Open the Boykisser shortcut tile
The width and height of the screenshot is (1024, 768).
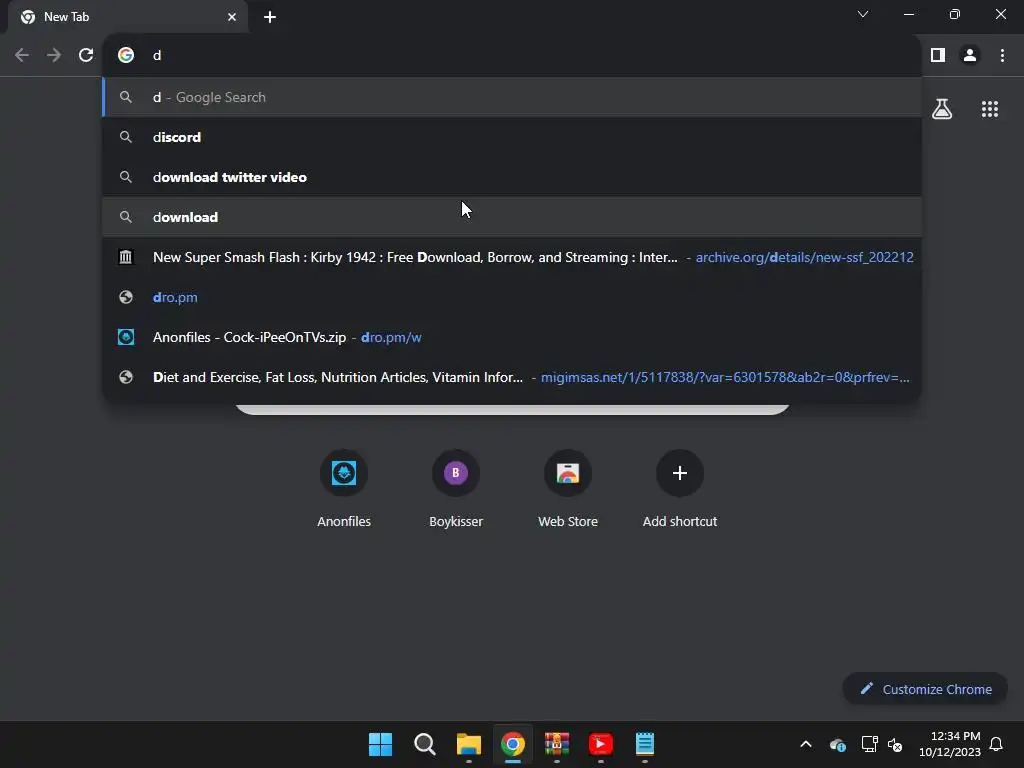pos(456,488)
